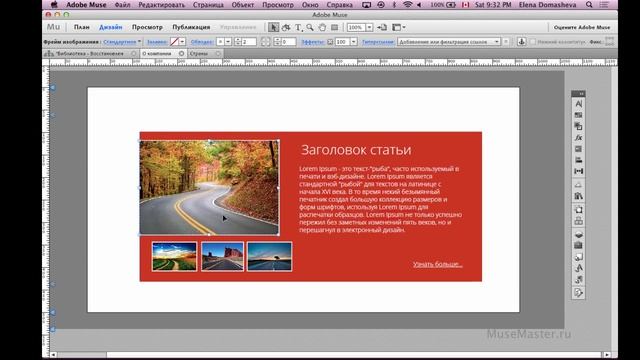Select the Selection arrow tool

click(273, 27)
